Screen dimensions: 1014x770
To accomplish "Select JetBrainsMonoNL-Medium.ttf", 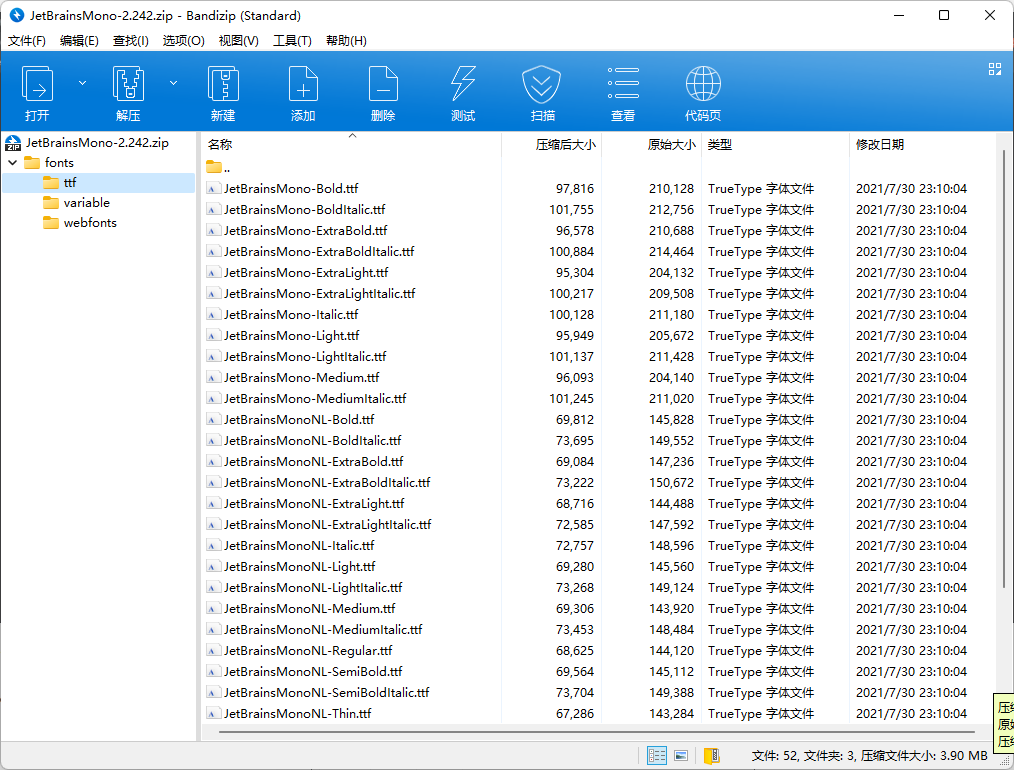I will pyautogui.click(x=309, y=608).
